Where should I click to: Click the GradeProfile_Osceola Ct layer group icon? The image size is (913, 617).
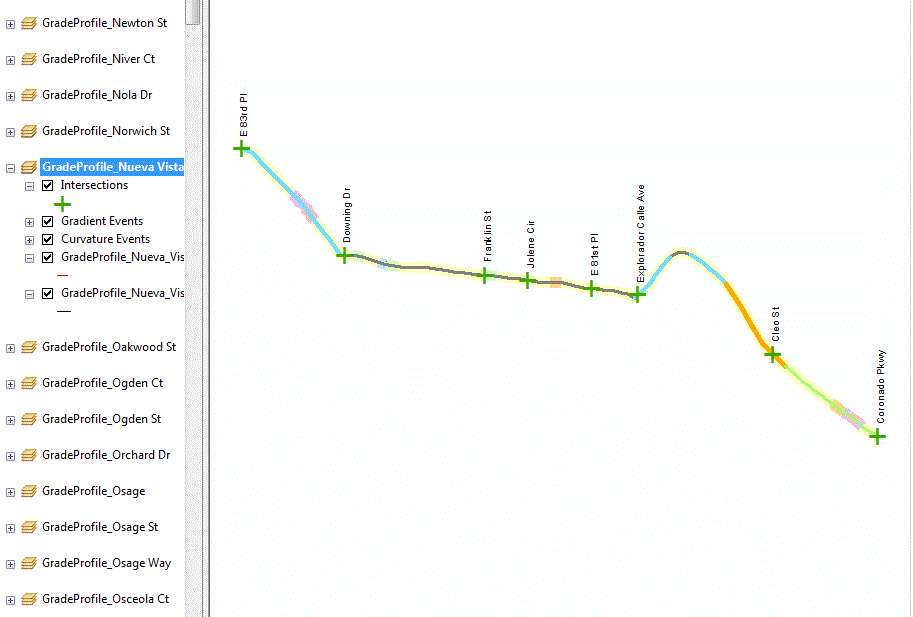[x=29, y=600]
